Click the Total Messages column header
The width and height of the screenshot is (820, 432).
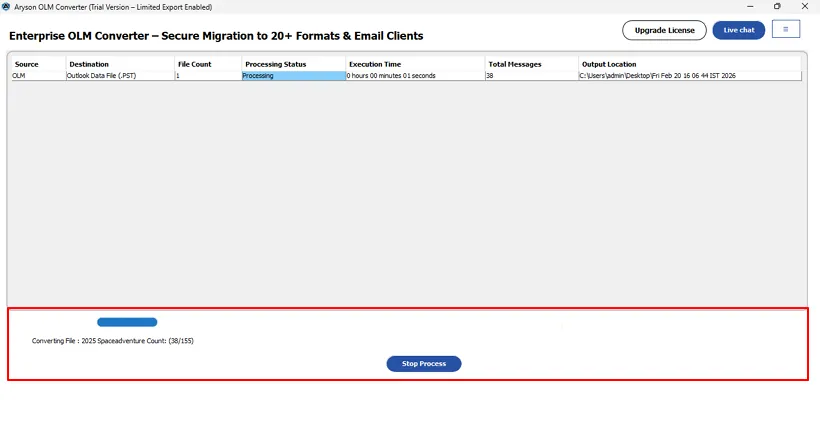[x=514, y=64]
